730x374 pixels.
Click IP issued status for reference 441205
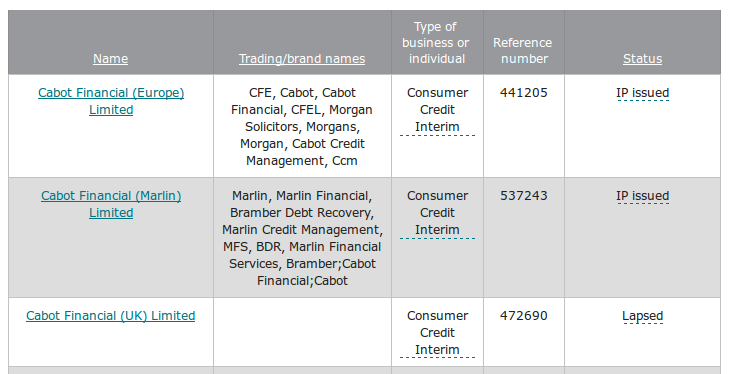[642, 93]
